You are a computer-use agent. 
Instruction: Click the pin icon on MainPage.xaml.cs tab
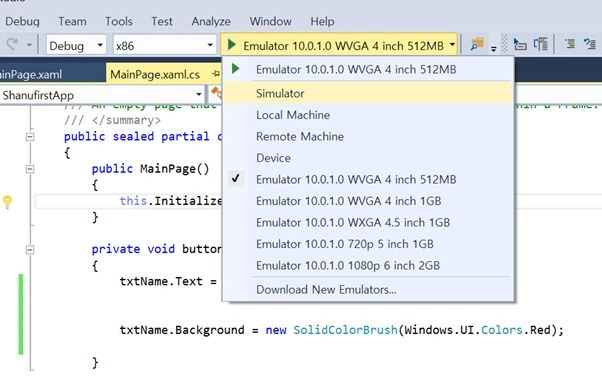[216, 73]
